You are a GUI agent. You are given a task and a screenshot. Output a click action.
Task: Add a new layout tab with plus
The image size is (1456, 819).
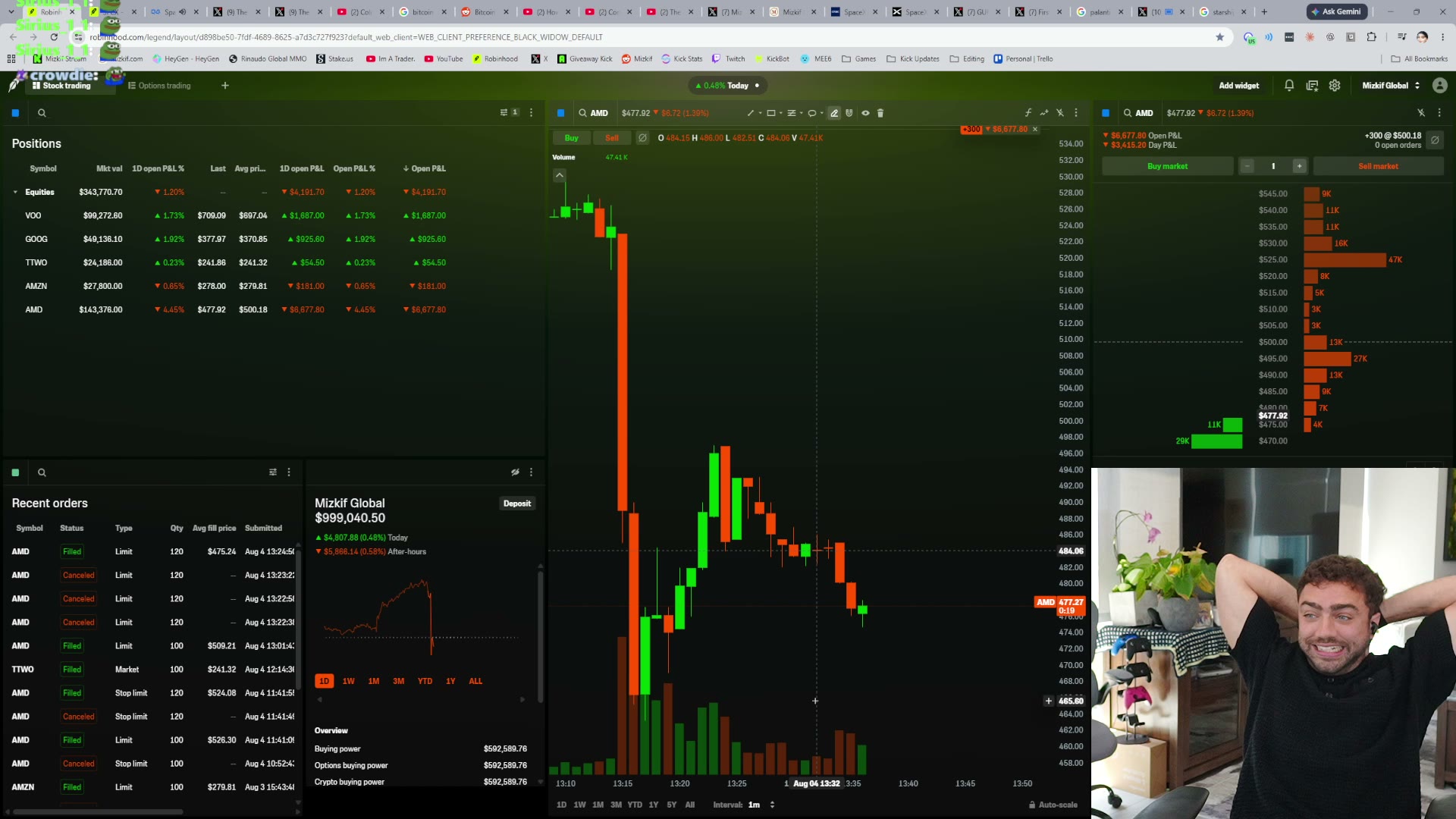coord(225,86)
